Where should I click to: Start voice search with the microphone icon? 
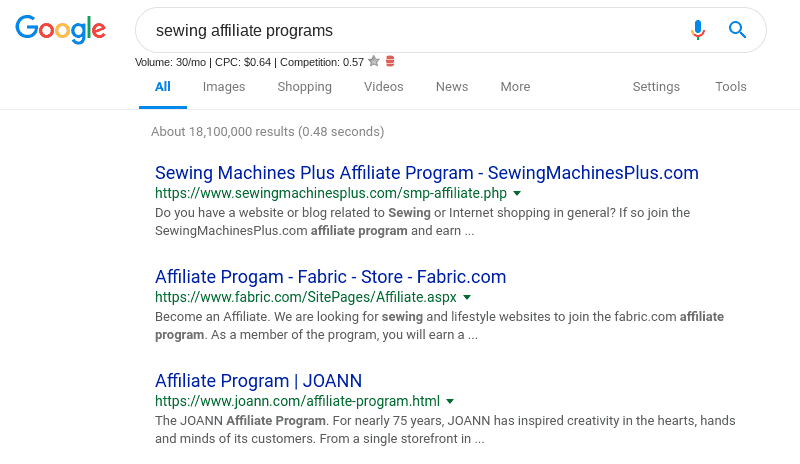pyautogui.click(x=697, y=30)
